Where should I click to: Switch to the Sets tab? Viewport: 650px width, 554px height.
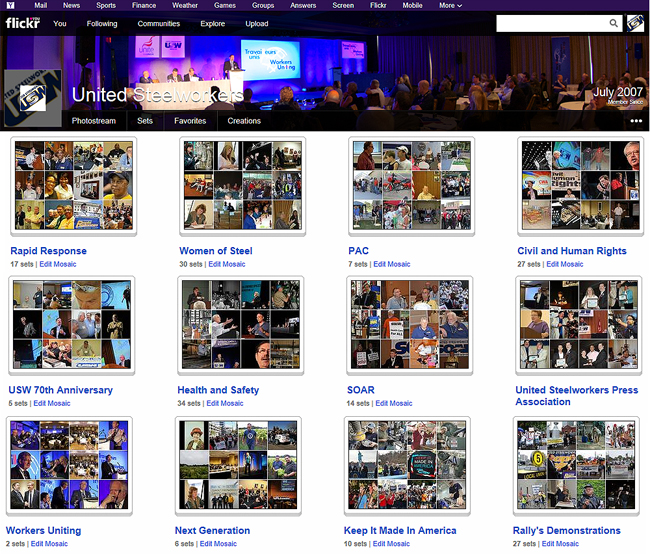pos(145,121)
